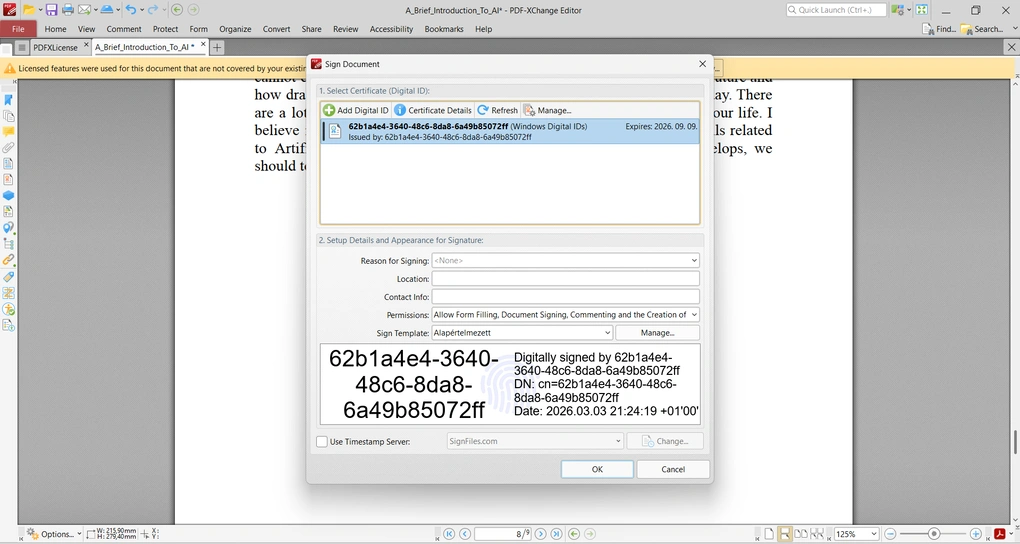Screen dimensions: 1020x544
Task: Expand the UI options dropdown arrow near Quick Launch
Action: click(909, 10)
